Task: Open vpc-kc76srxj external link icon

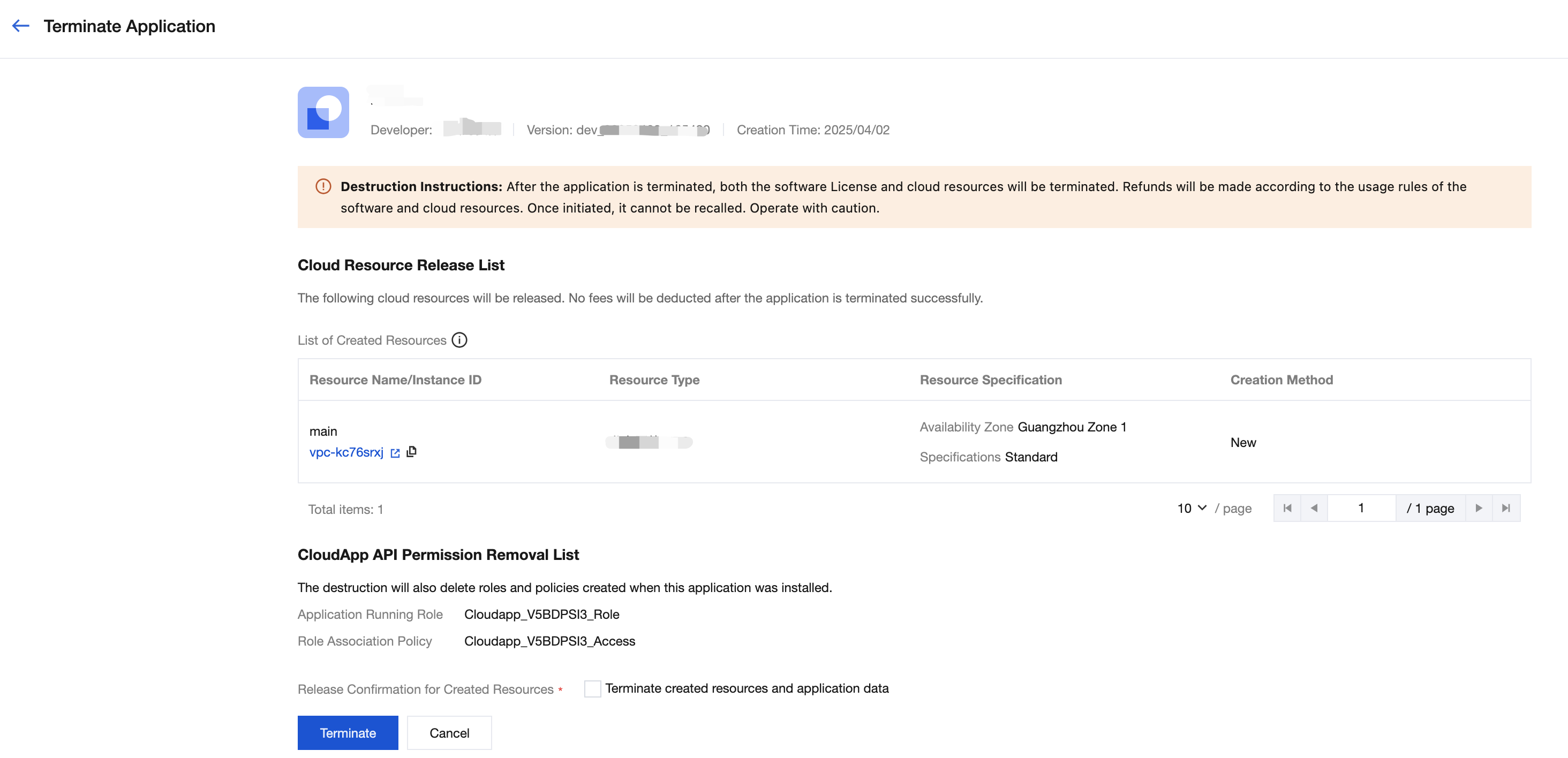Action: click(x=395, y=453)
